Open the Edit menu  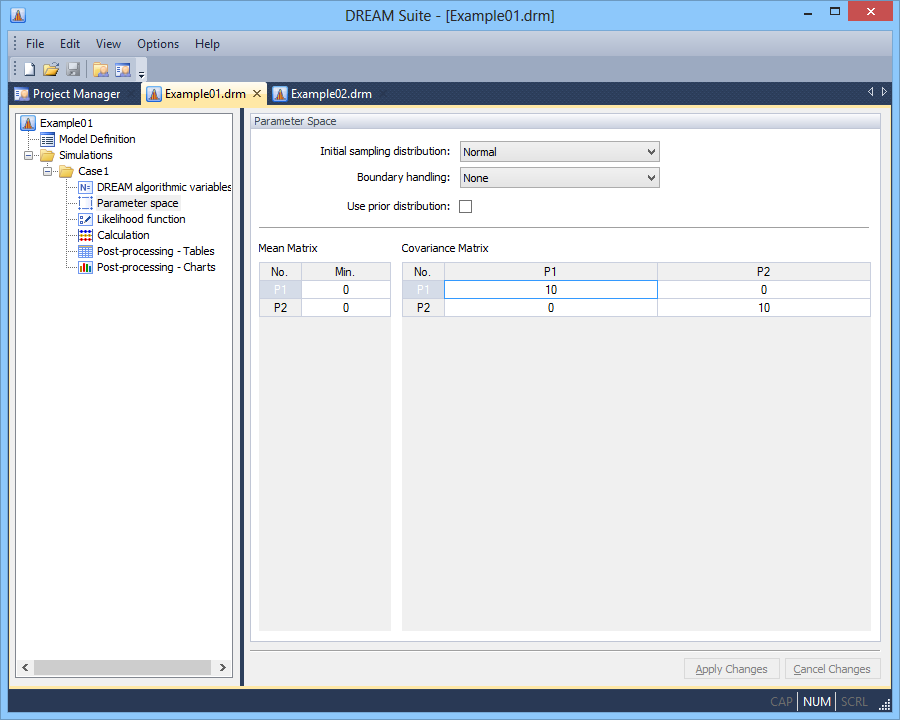[x=70, y=44]
